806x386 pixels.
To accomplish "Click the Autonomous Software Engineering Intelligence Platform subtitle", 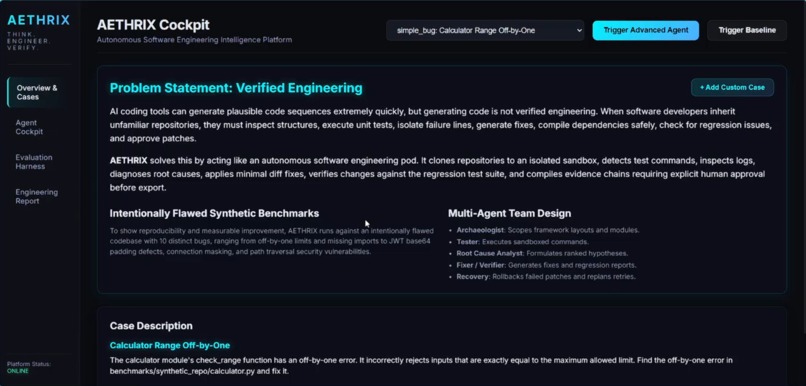I will (x=194, y=40).
